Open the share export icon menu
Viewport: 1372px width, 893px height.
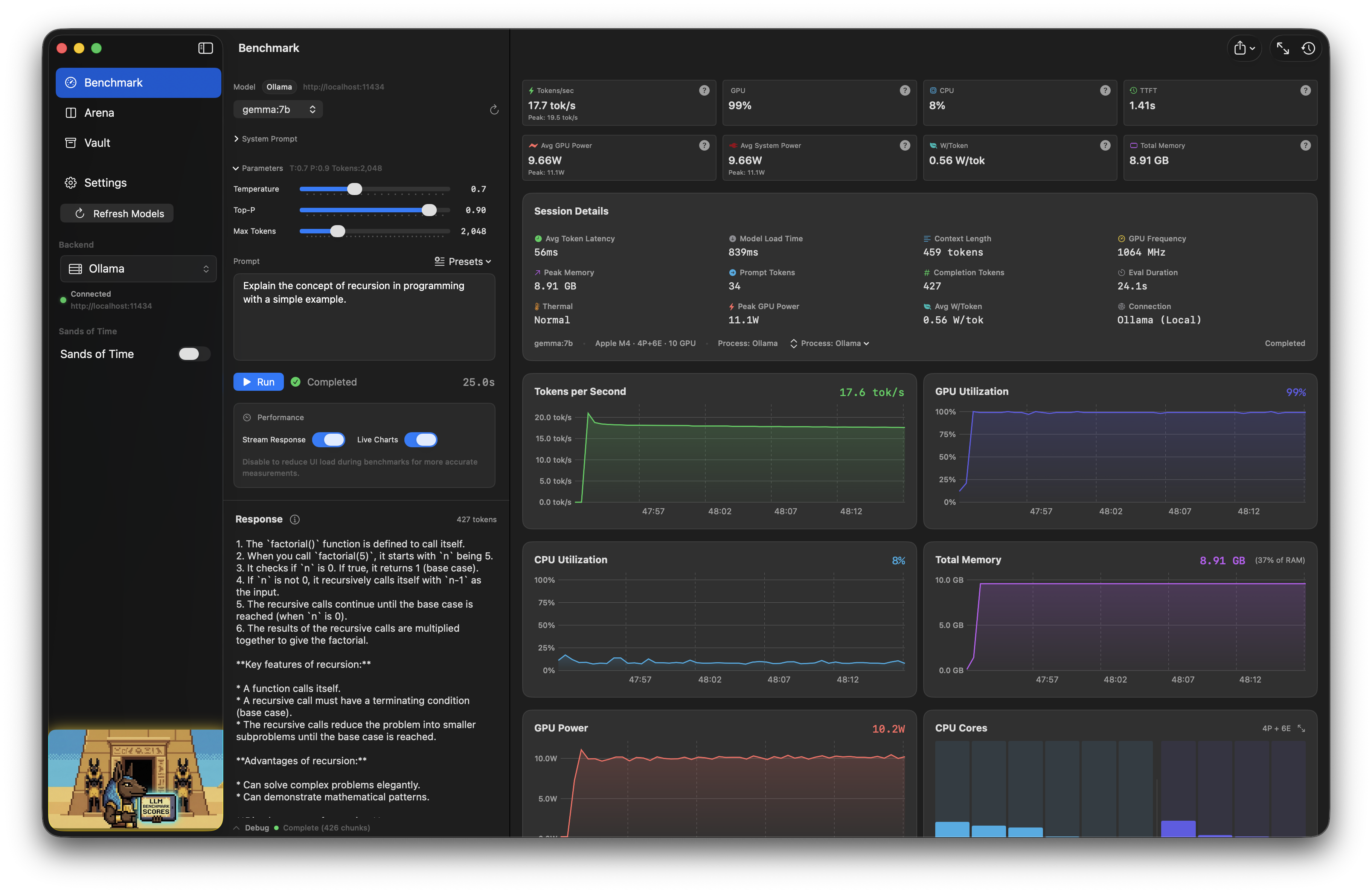point(1244,49)
